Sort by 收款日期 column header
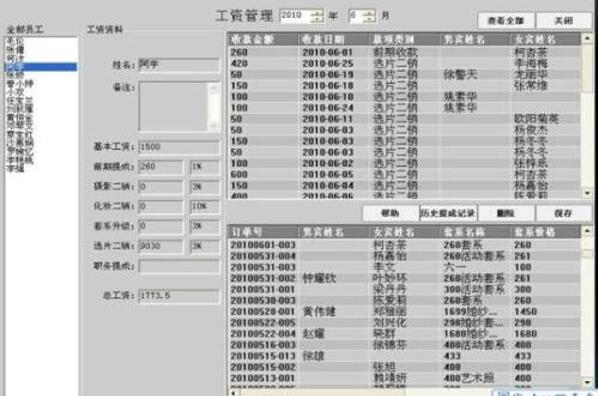Image resolution: width=598 pixels, height=396 pixels. (x=333, y=40)
